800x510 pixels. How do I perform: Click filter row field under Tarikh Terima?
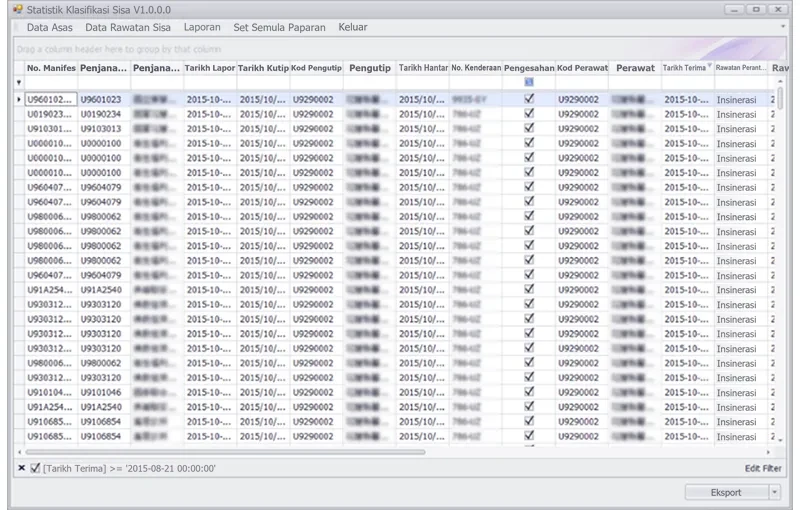[x=688, y=82]
